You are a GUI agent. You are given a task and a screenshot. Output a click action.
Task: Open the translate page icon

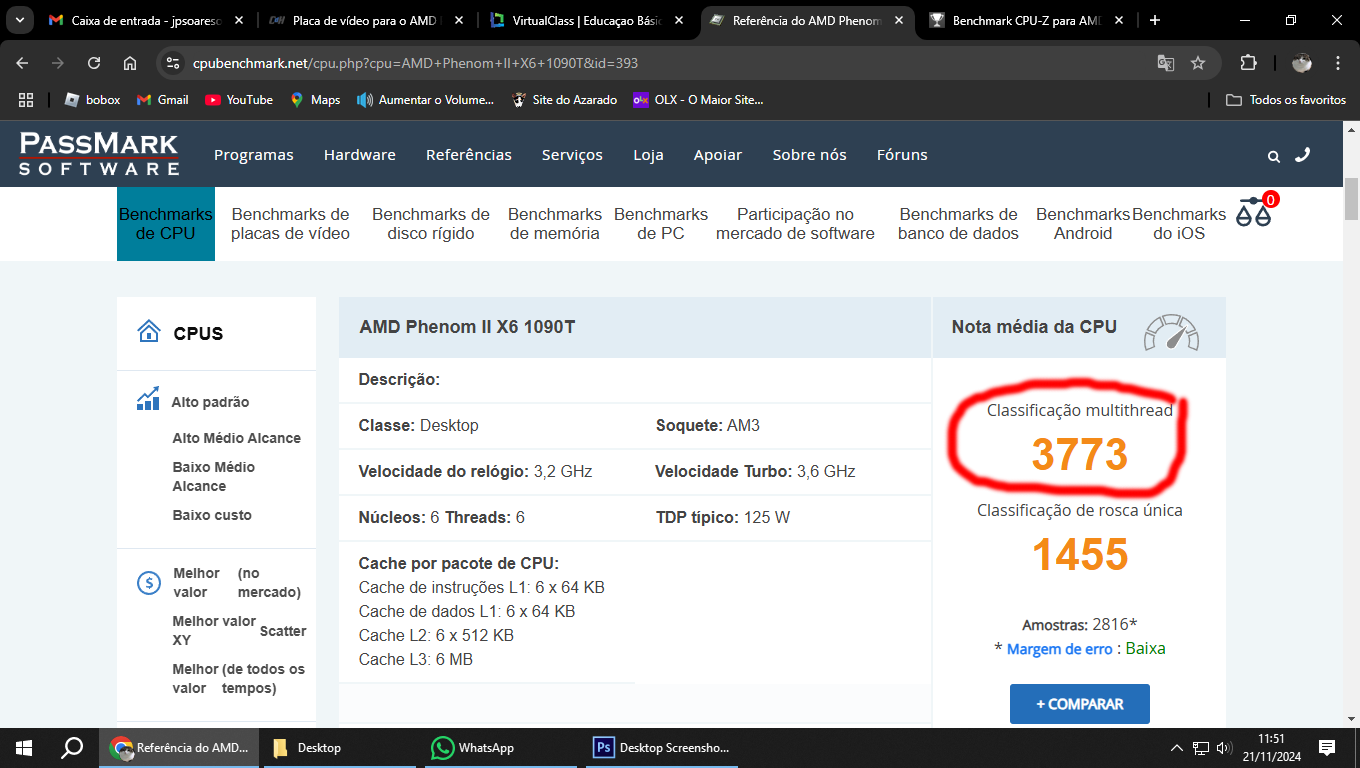(1166, 63)
